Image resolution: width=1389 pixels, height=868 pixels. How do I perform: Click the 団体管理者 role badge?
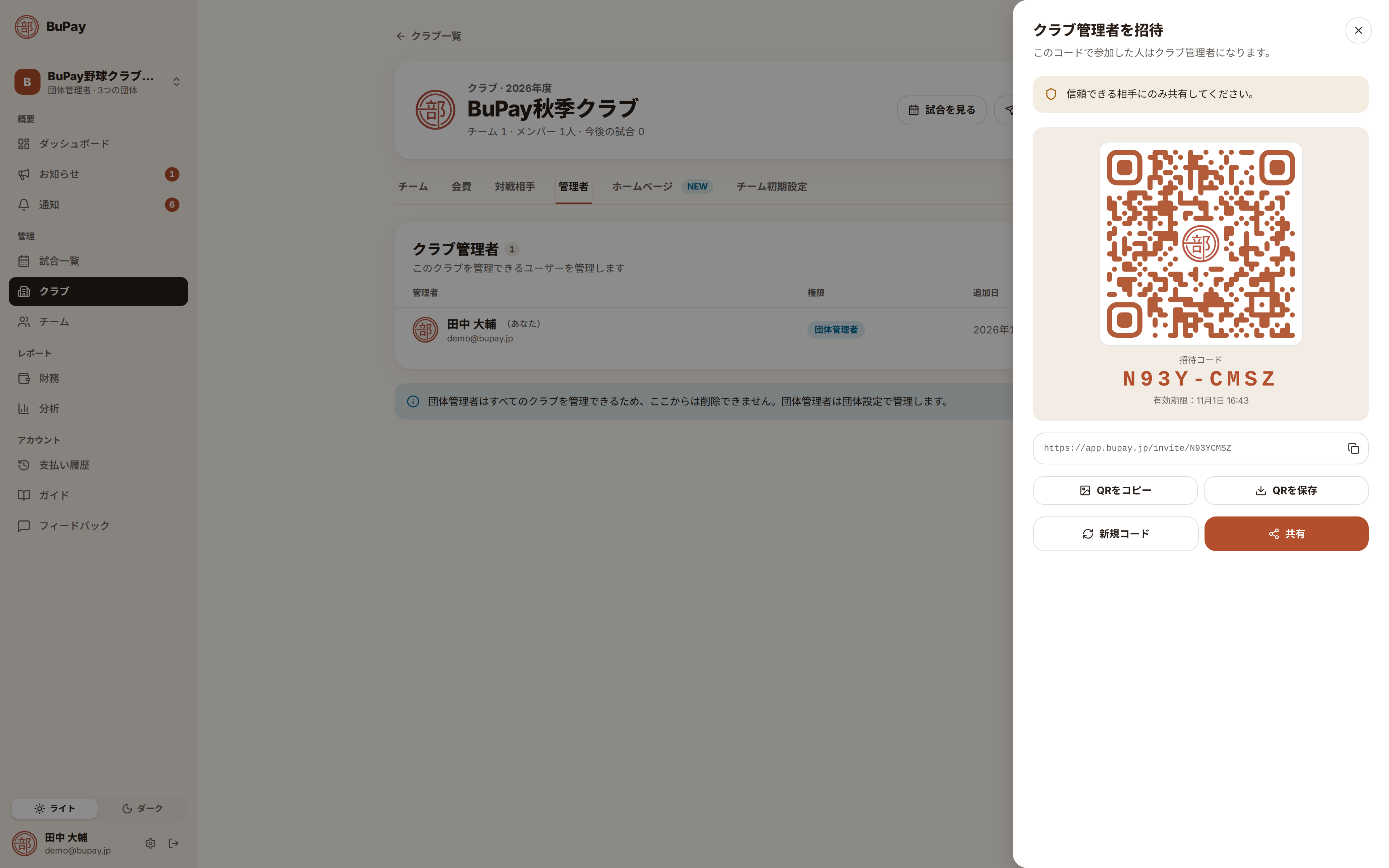click(x=836, y=329)
